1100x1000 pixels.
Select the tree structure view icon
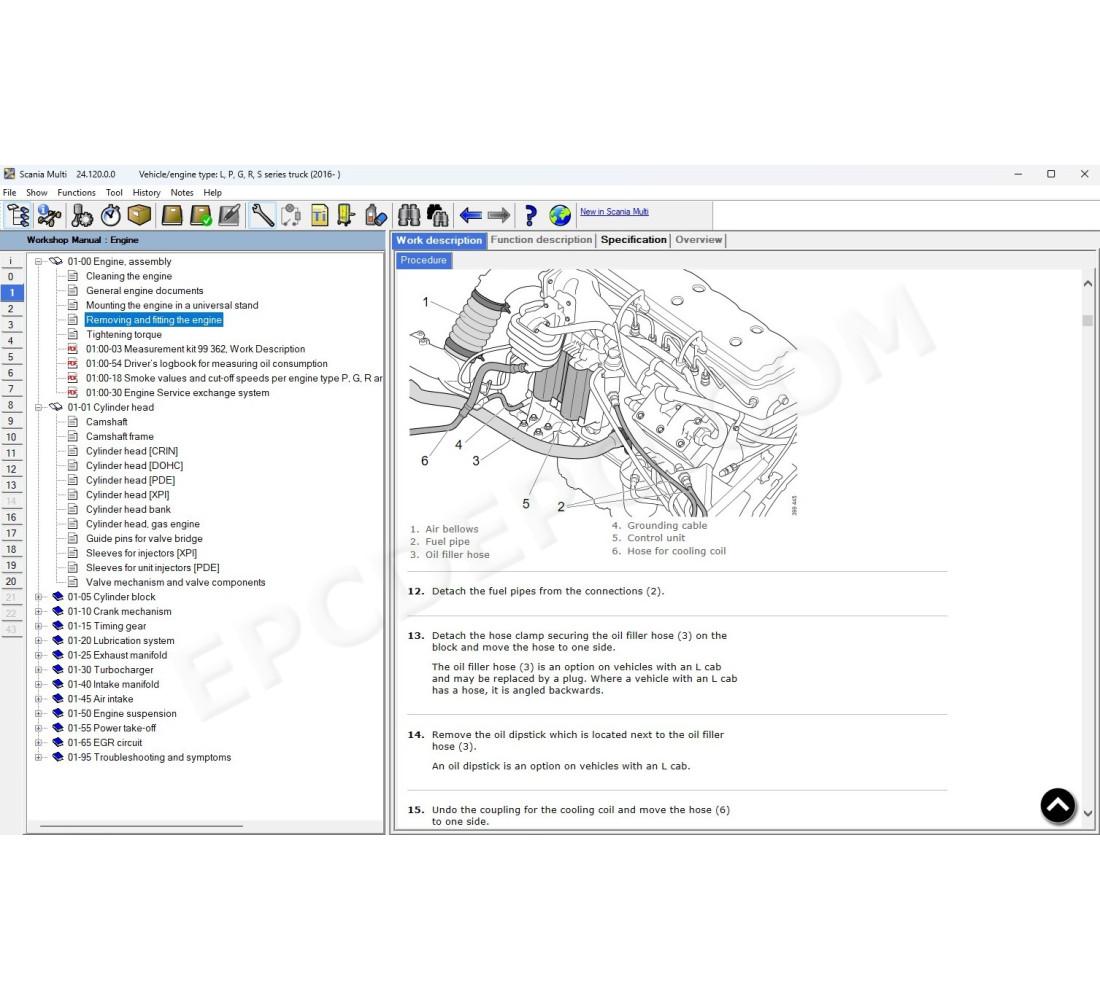(x=18, y=215)
